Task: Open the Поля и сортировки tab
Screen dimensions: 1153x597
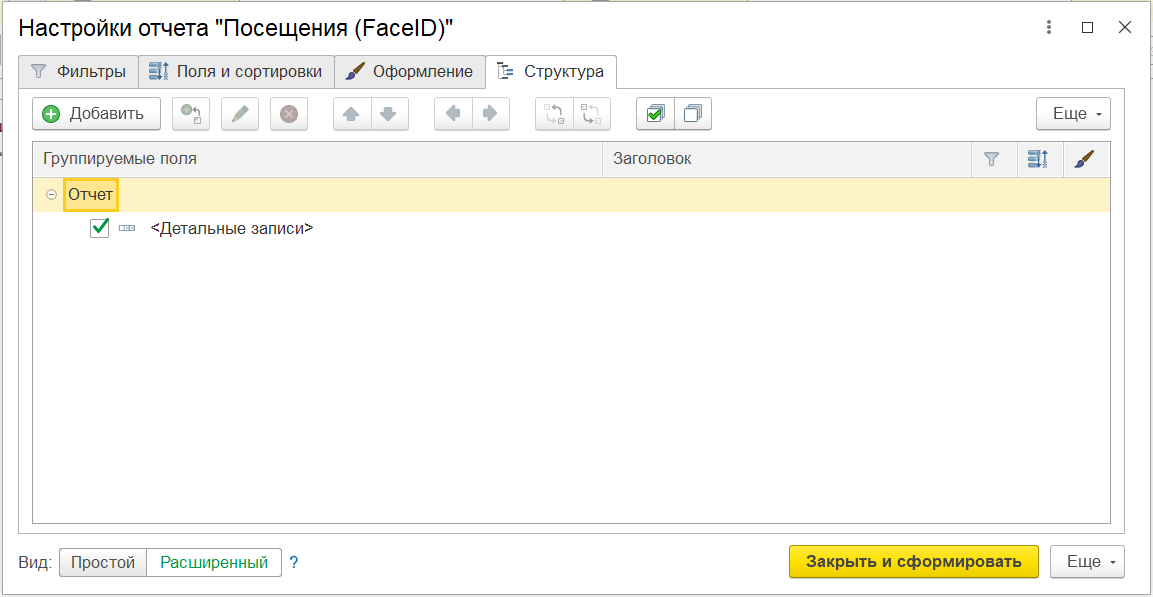Action: click(236, 72)
